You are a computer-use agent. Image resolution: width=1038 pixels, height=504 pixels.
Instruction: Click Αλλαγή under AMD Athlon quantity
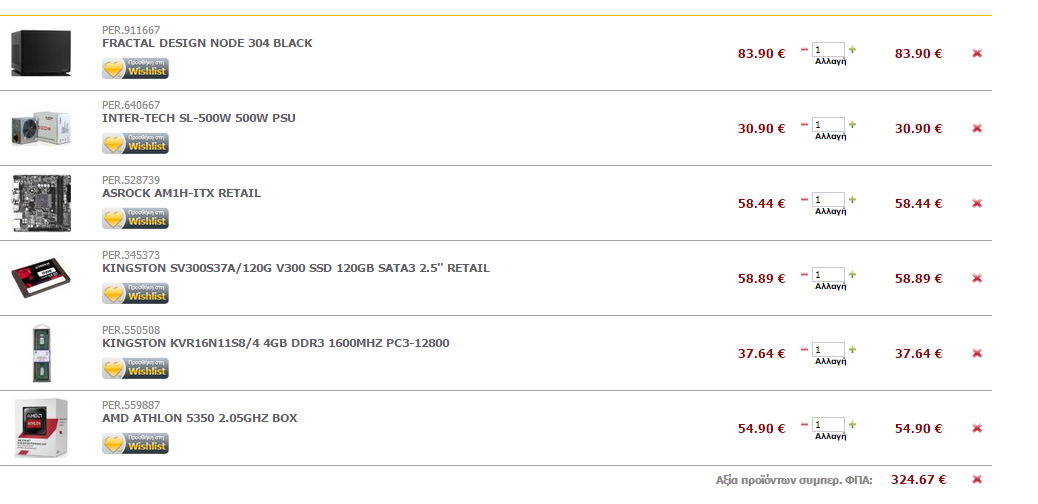[830, 436]
